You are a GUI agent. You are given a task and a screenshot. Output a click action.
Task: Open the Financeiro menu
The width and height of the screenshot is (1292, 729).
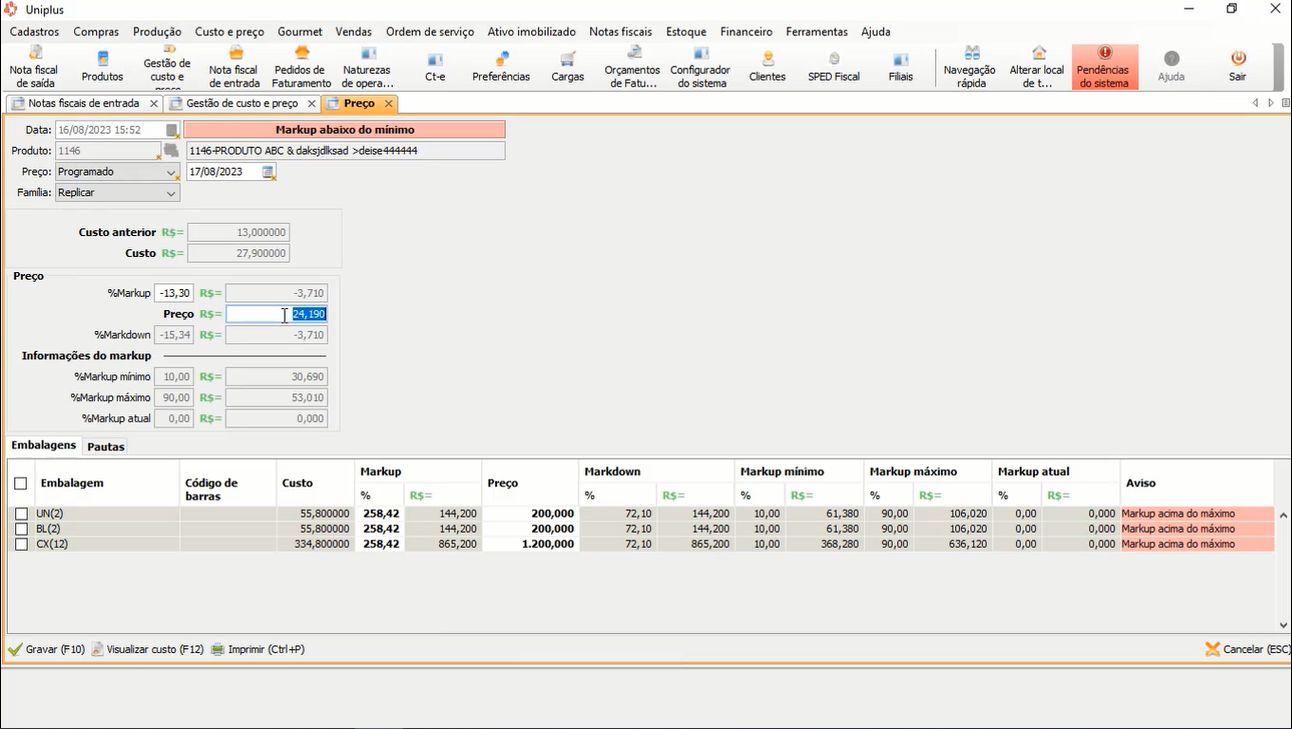(x=746, y=32)
